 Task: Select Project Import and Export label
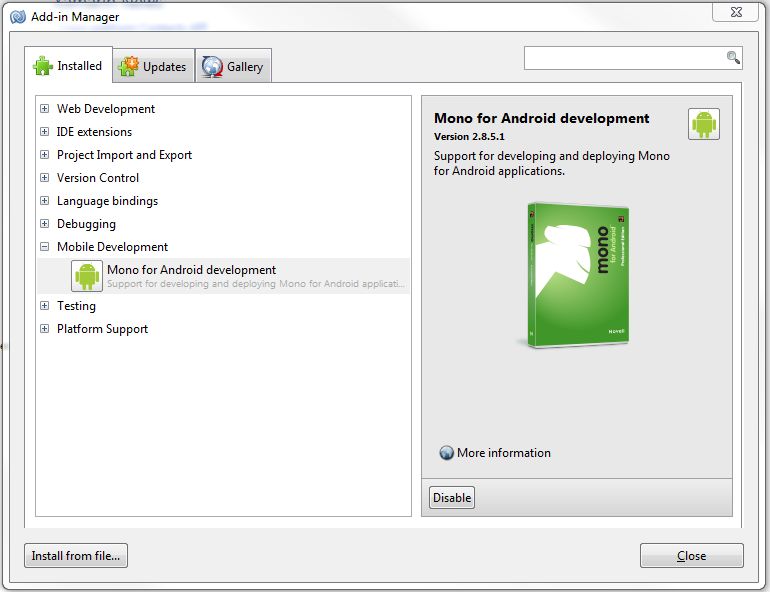tap(124, 155)
